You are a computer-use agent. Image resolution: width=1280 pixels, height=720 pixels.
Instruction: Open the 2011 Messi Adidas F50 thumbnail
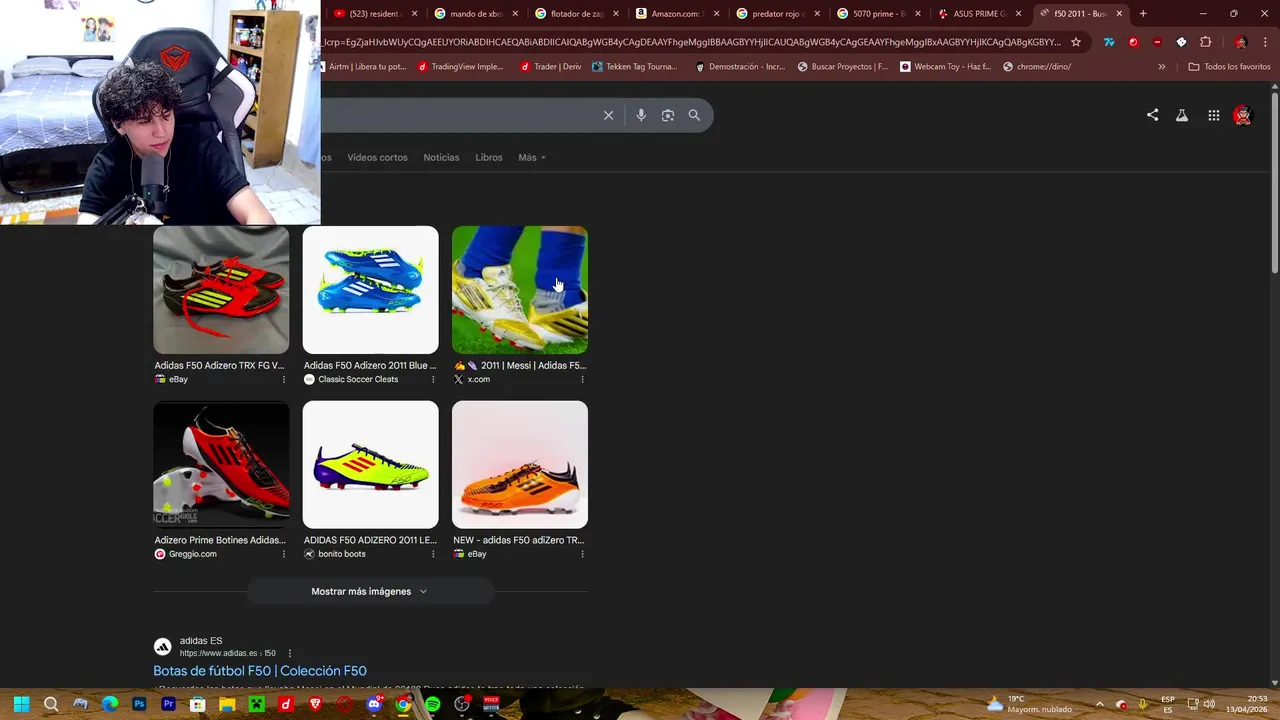click(520, 290)
